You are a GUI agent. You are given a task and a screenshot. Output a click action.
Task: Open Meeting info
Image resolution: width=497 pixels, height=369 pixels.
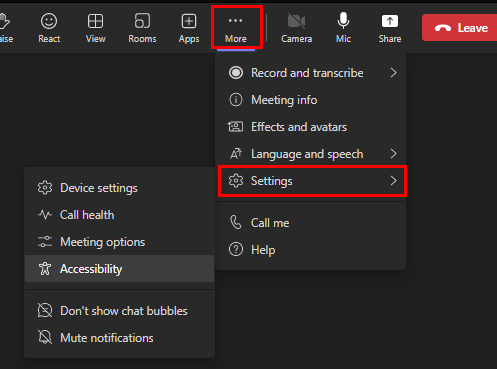[311, 100]
